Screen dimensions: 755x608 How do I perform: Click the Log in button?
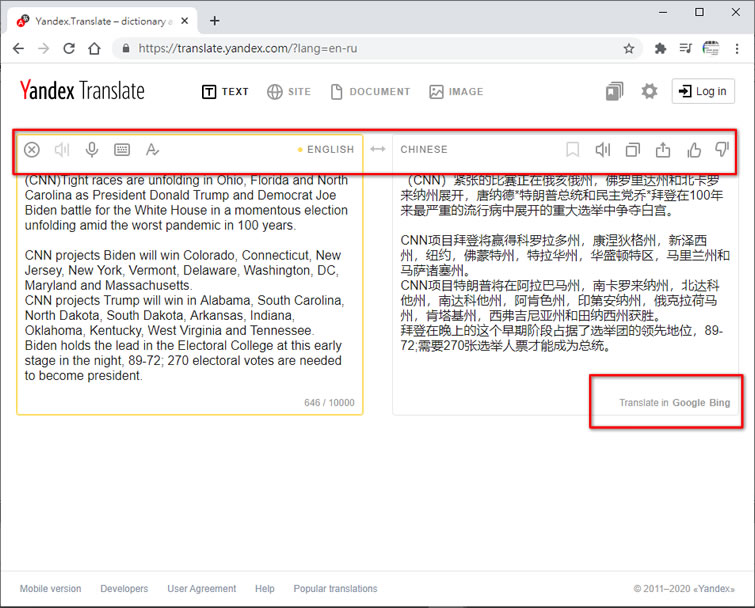(703, 91)
